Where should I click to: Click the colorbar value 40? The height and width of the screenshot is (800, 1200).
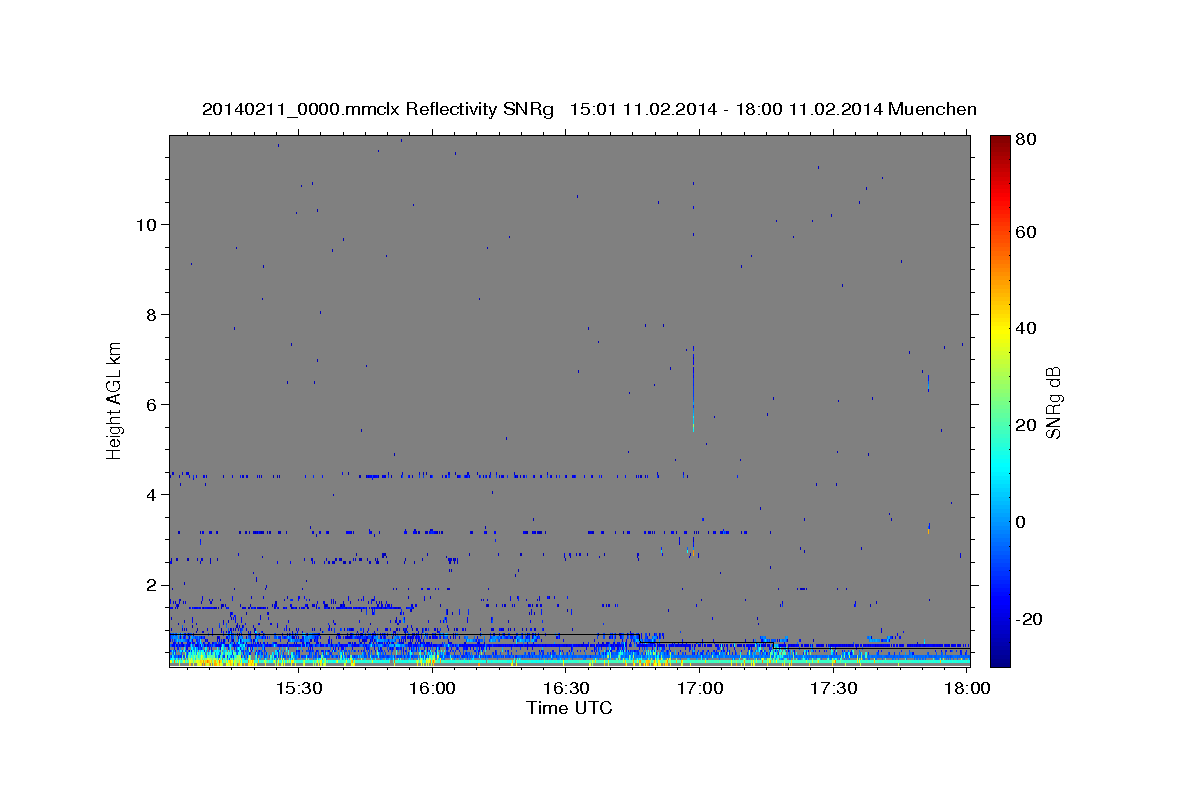[x=1026, y=328]
